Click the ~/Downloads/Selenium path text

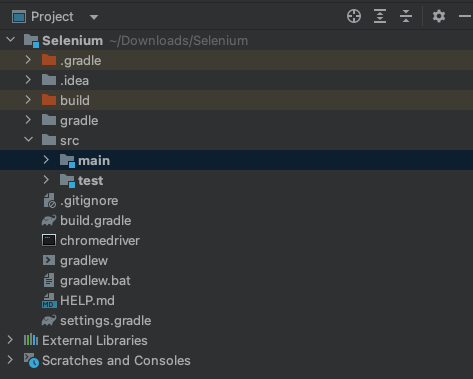point(179,41)
